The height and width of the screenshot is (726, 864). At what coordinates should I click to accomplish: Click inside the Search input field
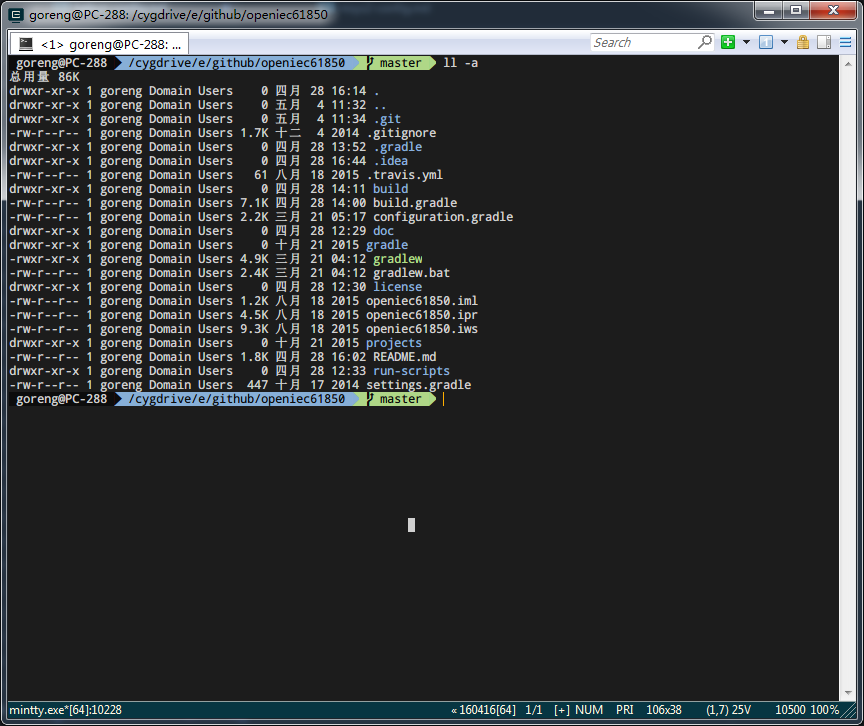tap(640, 42)
